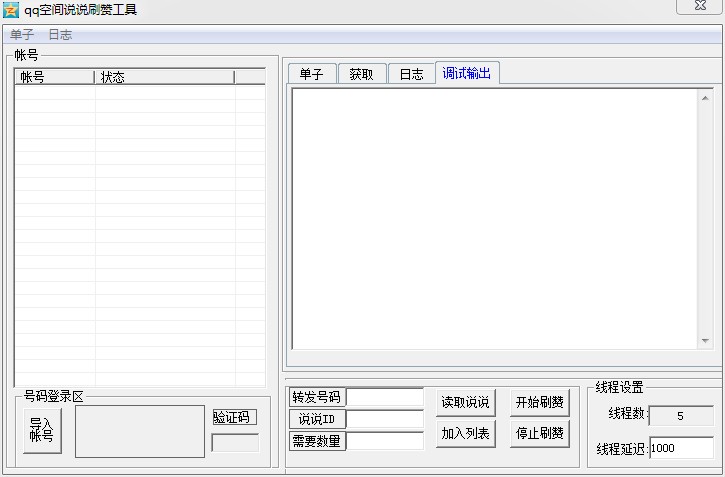Viewport: 725px width, 477px height.
Task: Focus the 转发号码 input field
Action: point(385,397)
